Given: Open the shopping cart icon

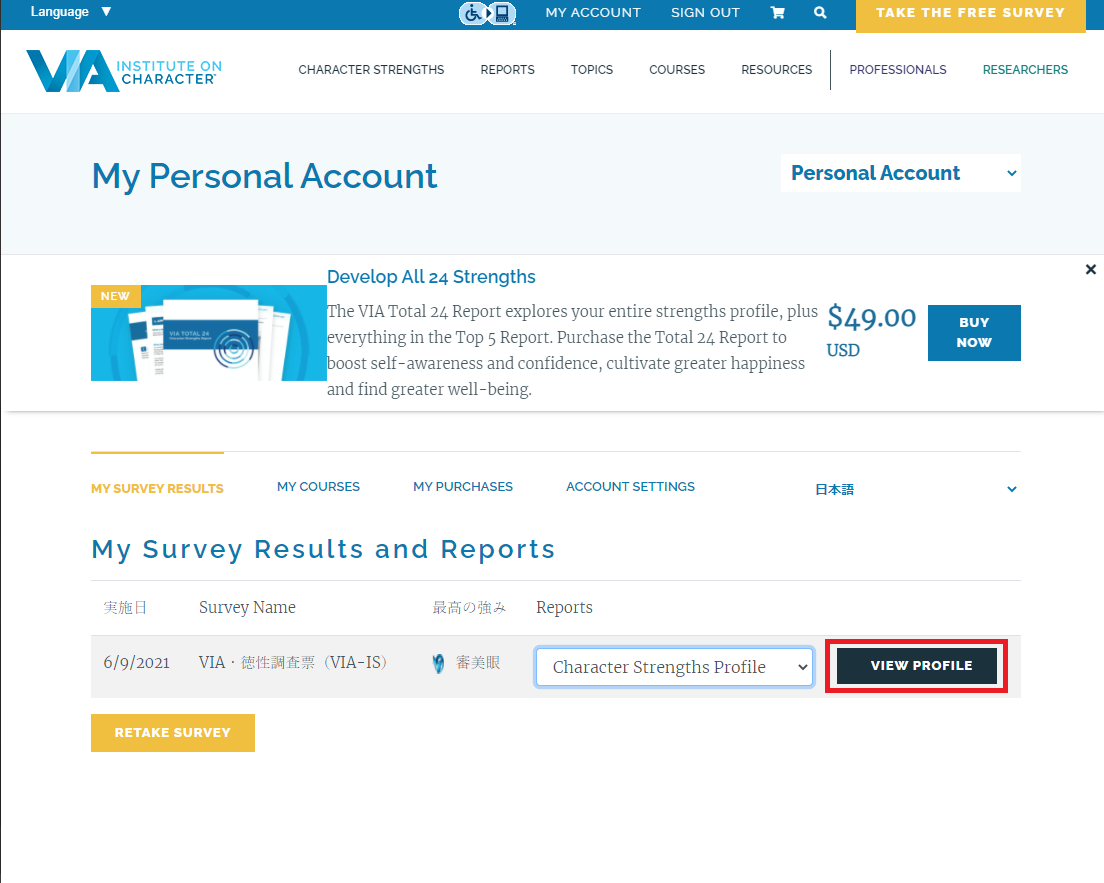Looking at the screenshot, I should (x=778, y=13).
